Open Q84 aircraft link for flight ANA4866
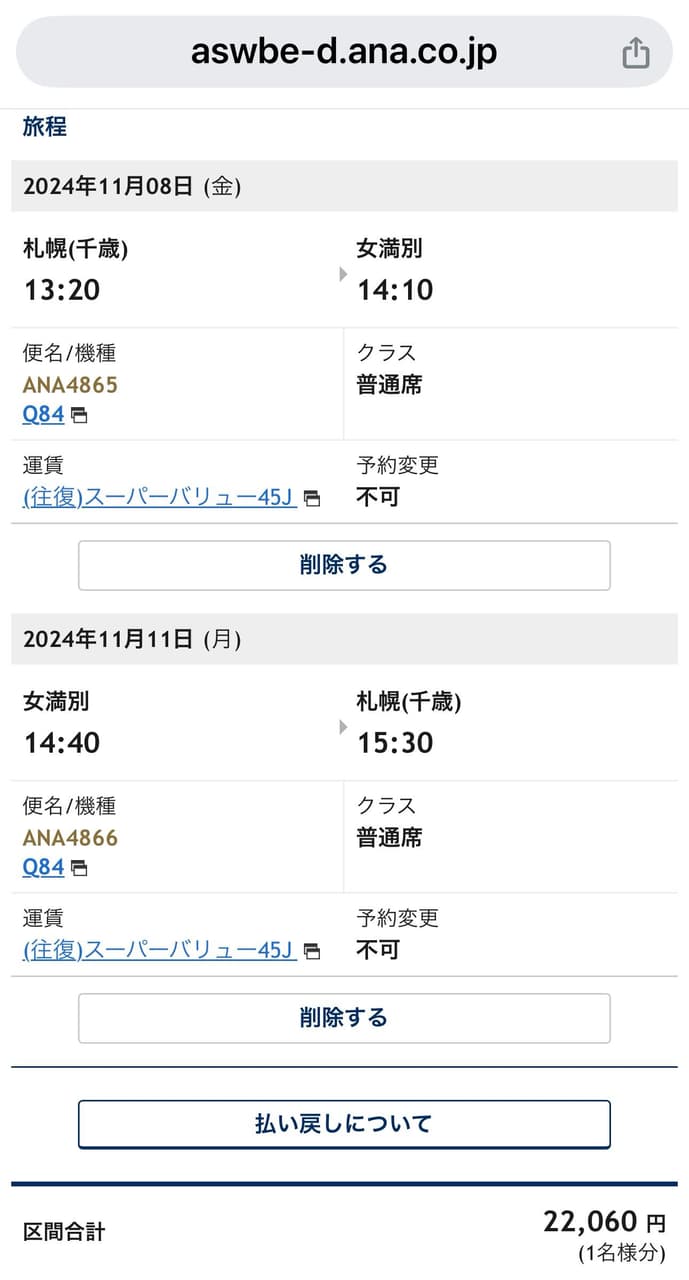The width and height of the screenshot is (689, 1280). point(43,867)
